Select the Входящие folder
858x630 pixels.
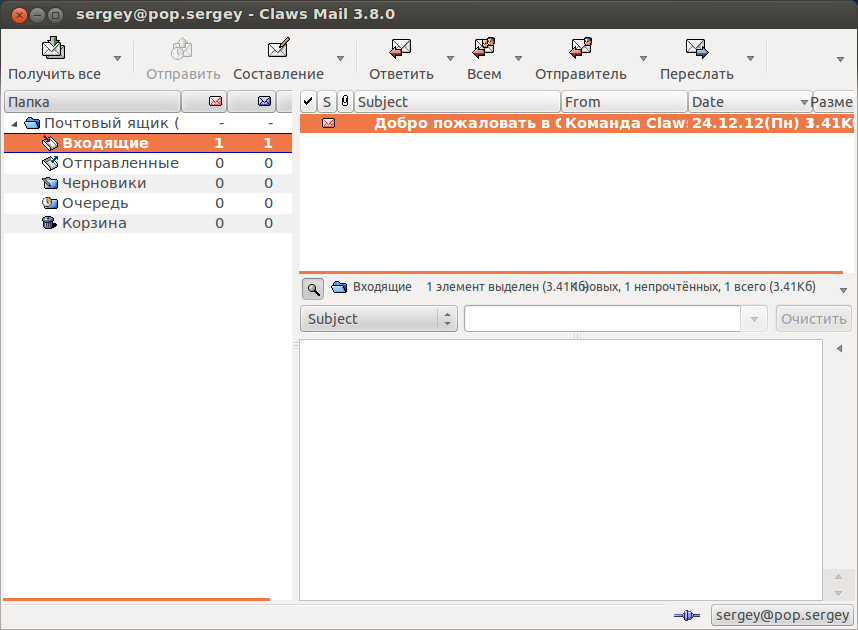tap(148, 143)
